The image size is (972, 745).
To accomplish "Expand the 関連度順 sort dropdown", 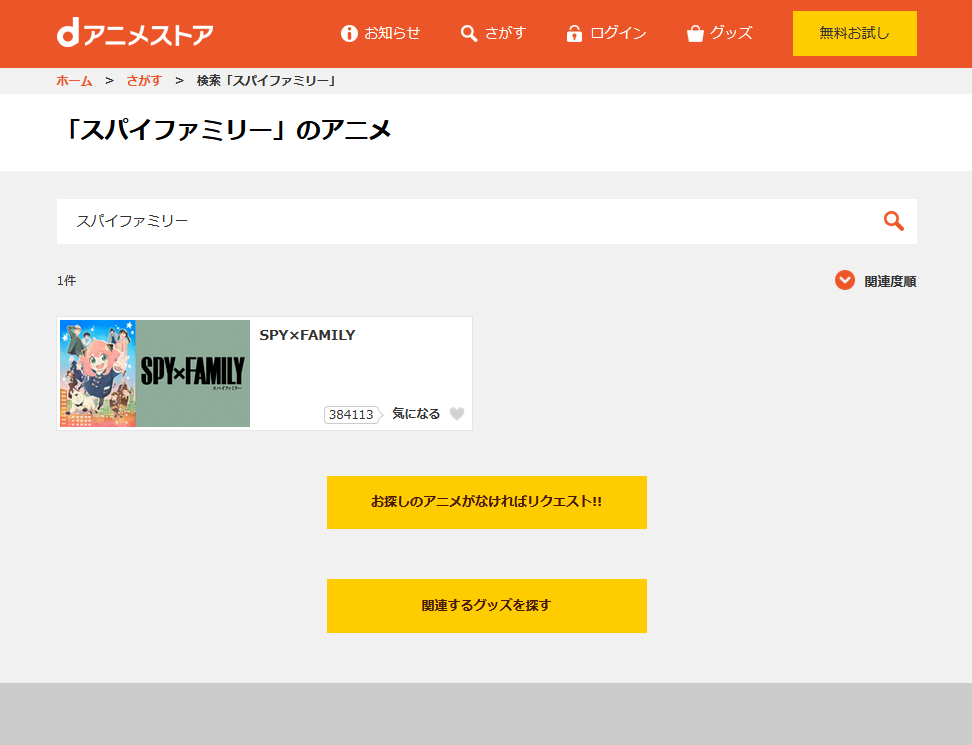I will coord(875,281).
